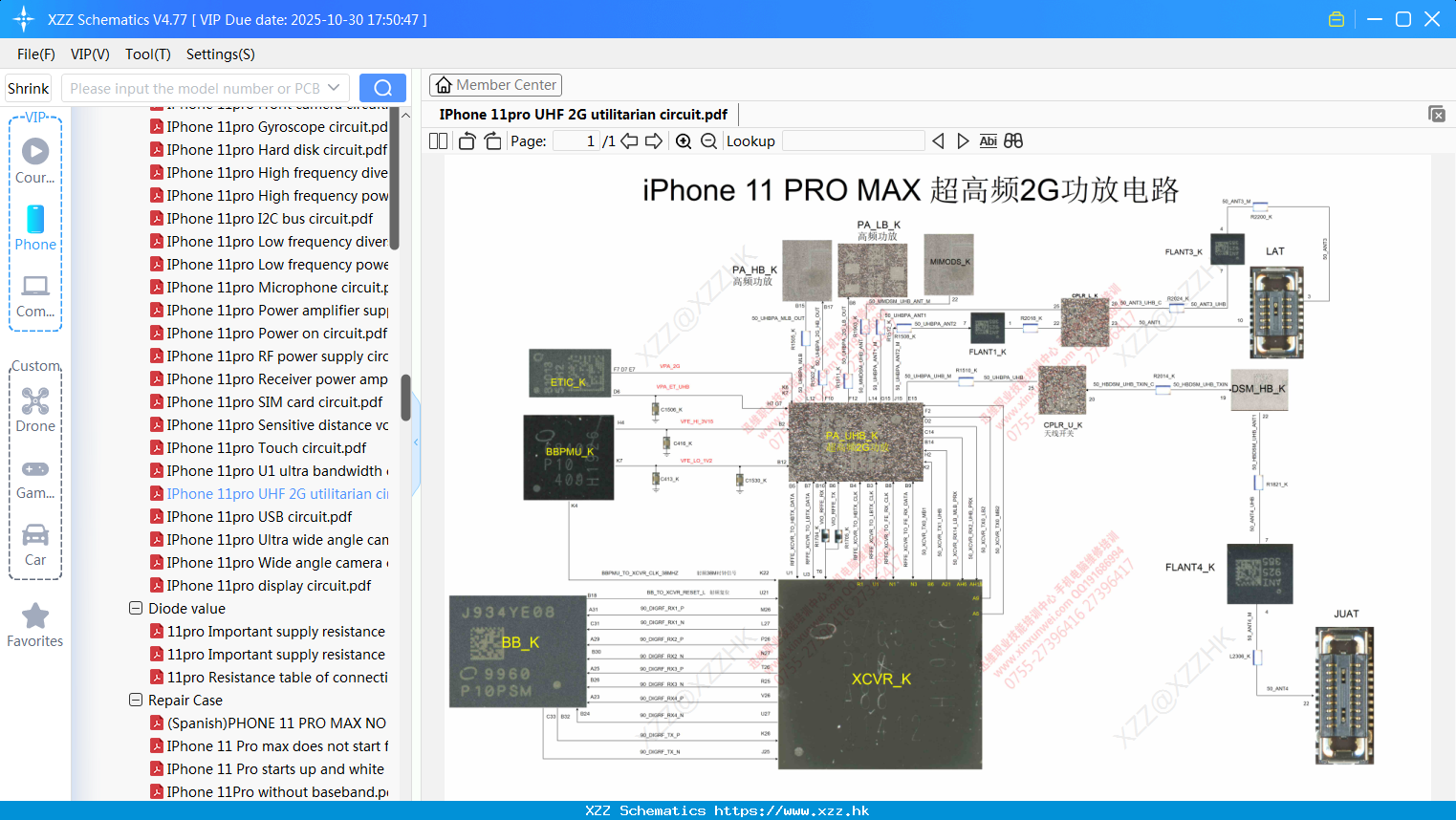
Task: Open model number dropdown arrow
Action: click(334, 88)
